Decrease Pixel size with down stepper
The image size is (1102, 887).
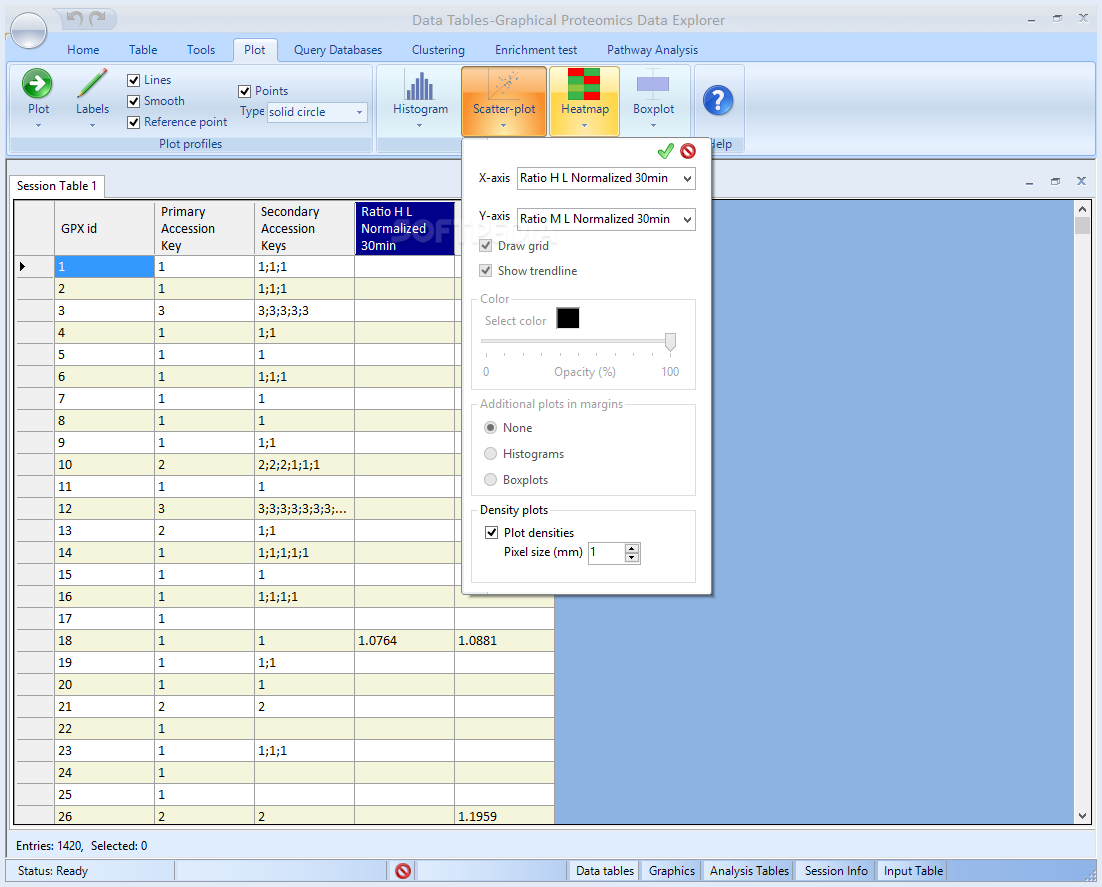point(632,557)
